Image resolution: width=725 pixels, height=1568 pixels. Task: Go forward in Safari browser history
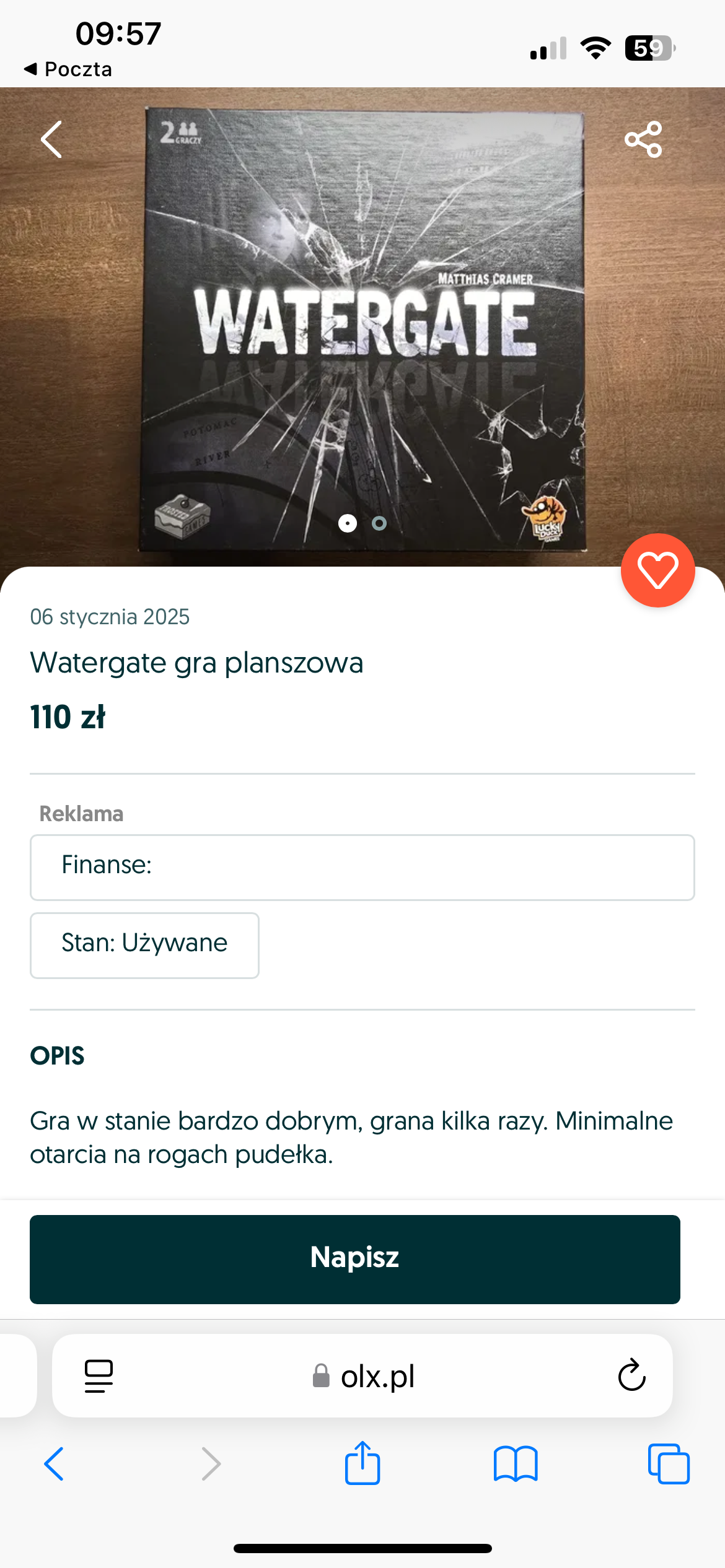(211, 1464)
